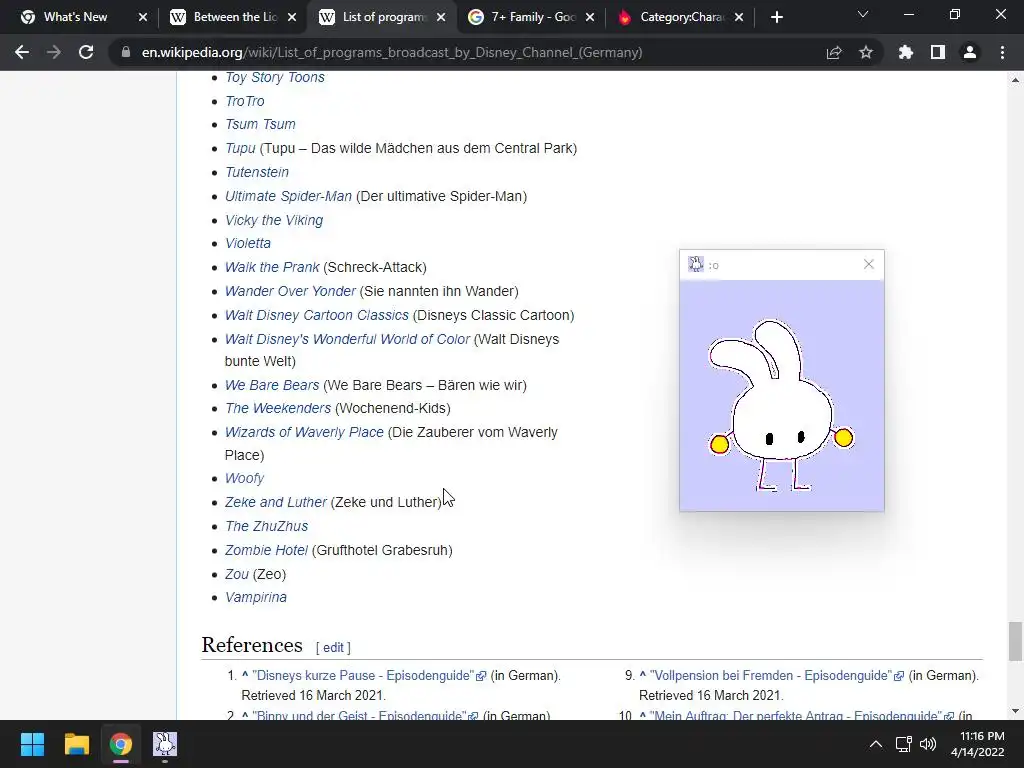Select List of programs tab

[x=382, y=18]
